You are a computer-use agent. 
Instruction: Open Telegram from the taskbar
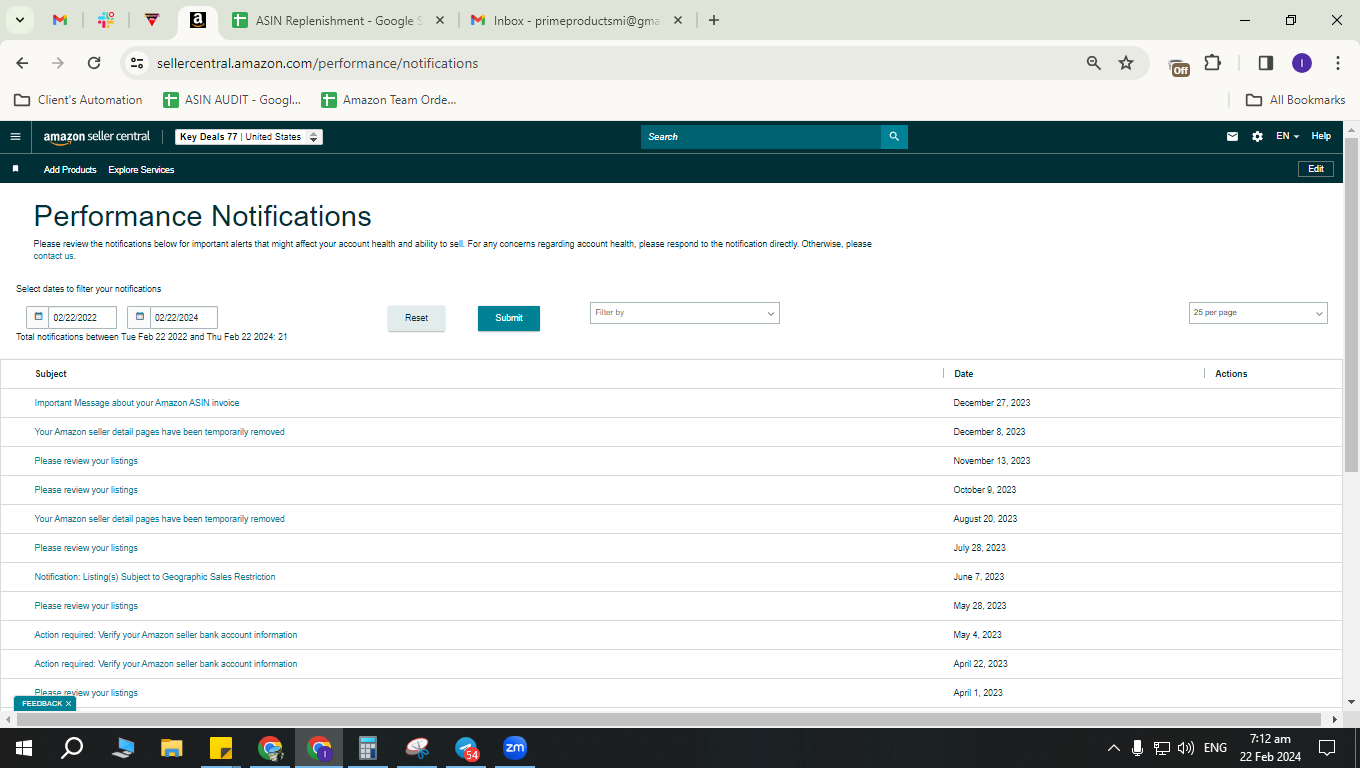coord(466,748)
